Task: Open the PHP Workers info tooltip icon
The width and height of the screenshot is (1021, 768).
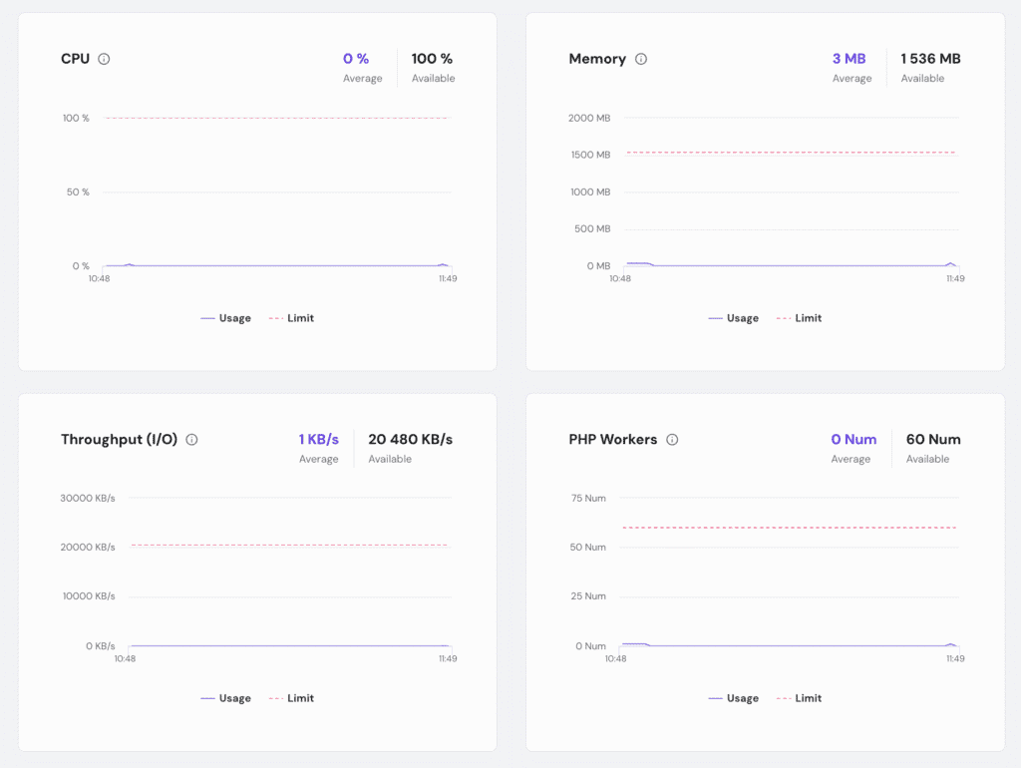Action: pos(672,439)
